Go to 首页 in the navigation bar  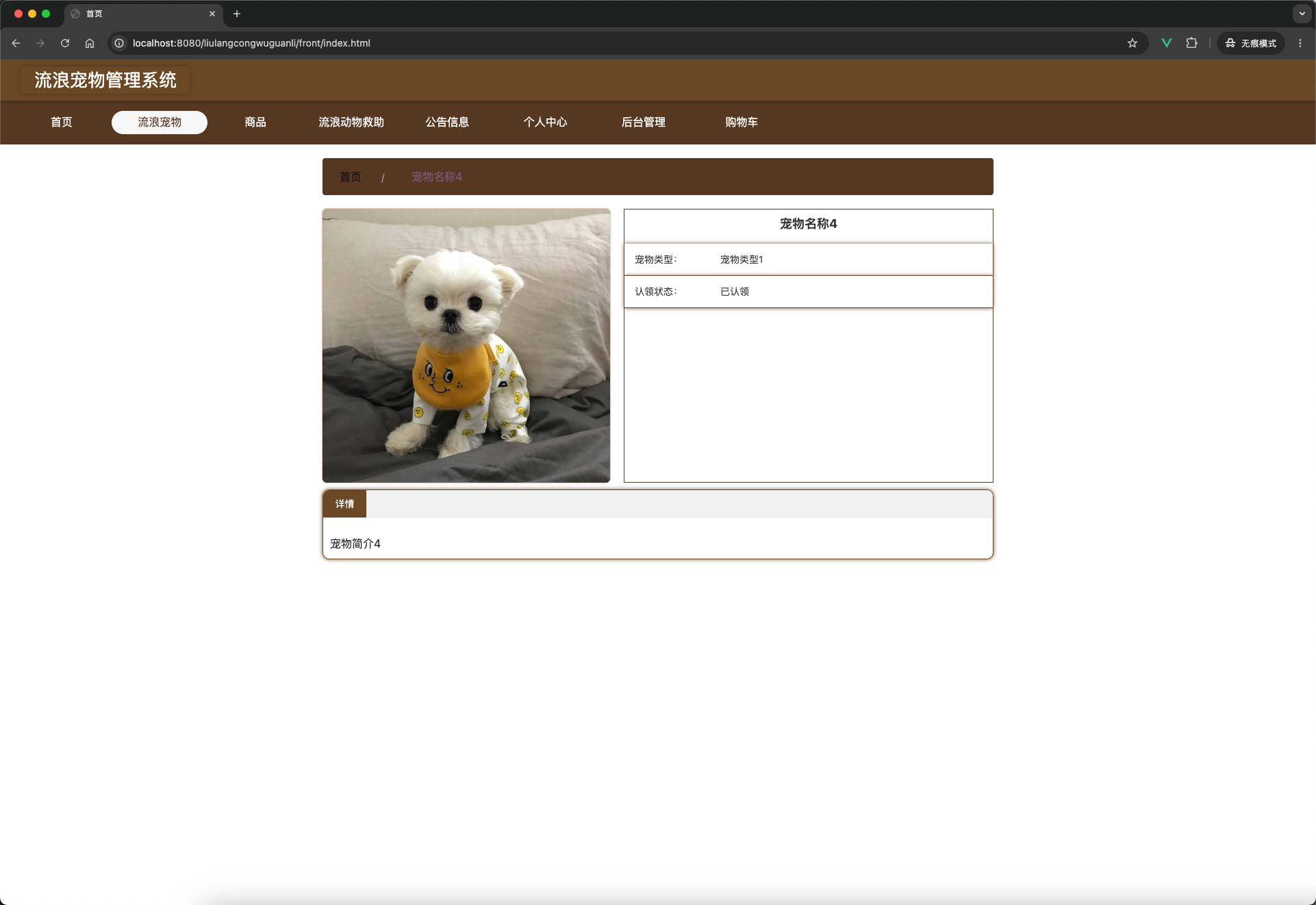click(x=62, y=122)
